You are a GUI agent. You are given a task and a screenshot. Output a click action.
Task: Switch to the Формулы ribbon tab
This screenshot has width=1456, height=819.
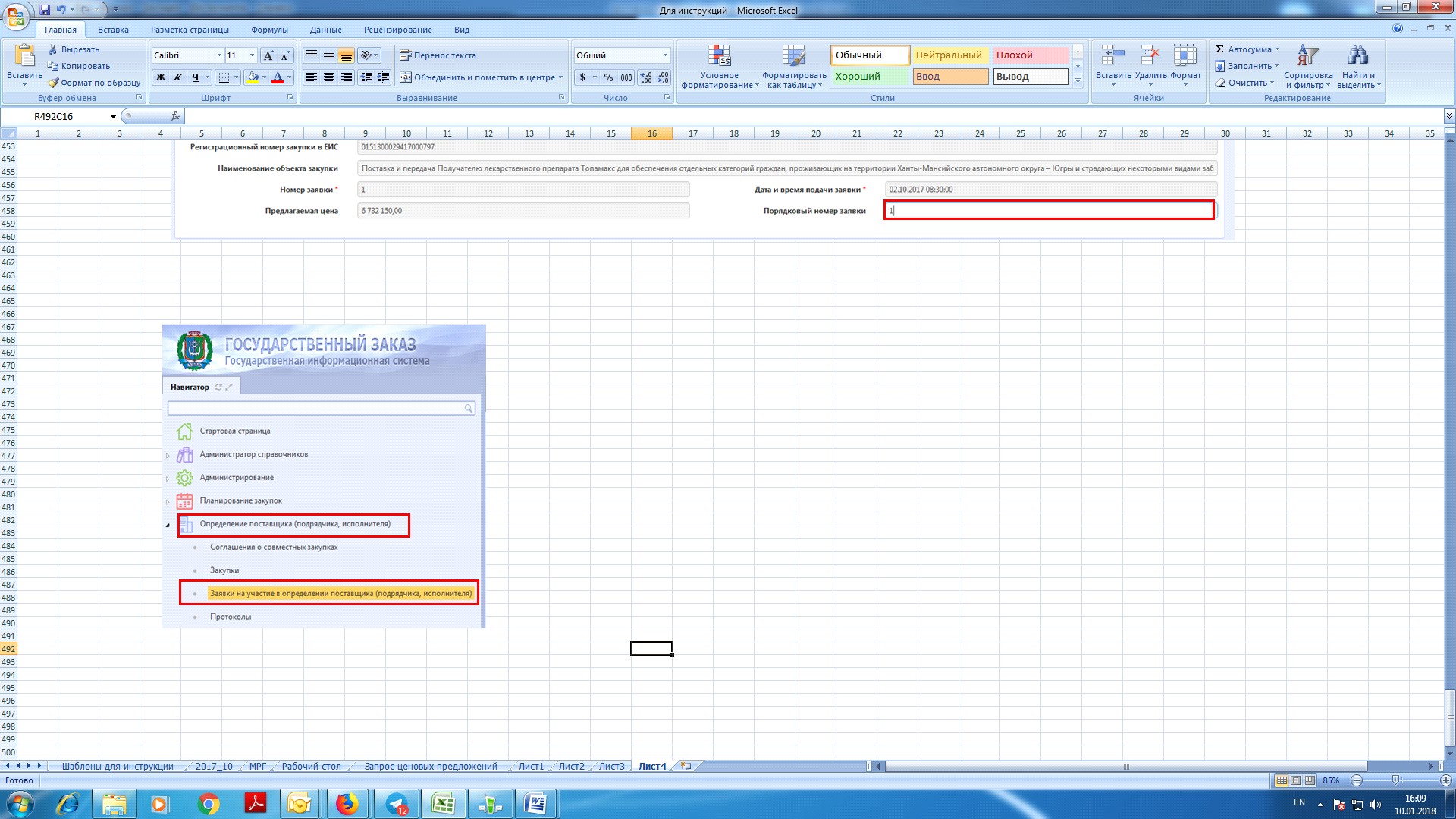point(269,30)
